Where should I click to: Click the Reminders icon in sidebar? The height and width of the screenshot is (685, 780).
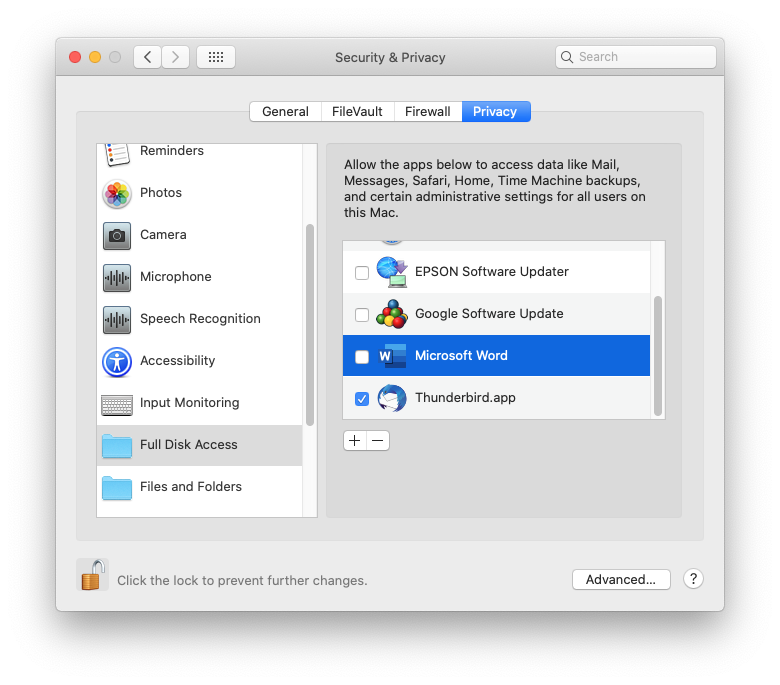point(117,154)
